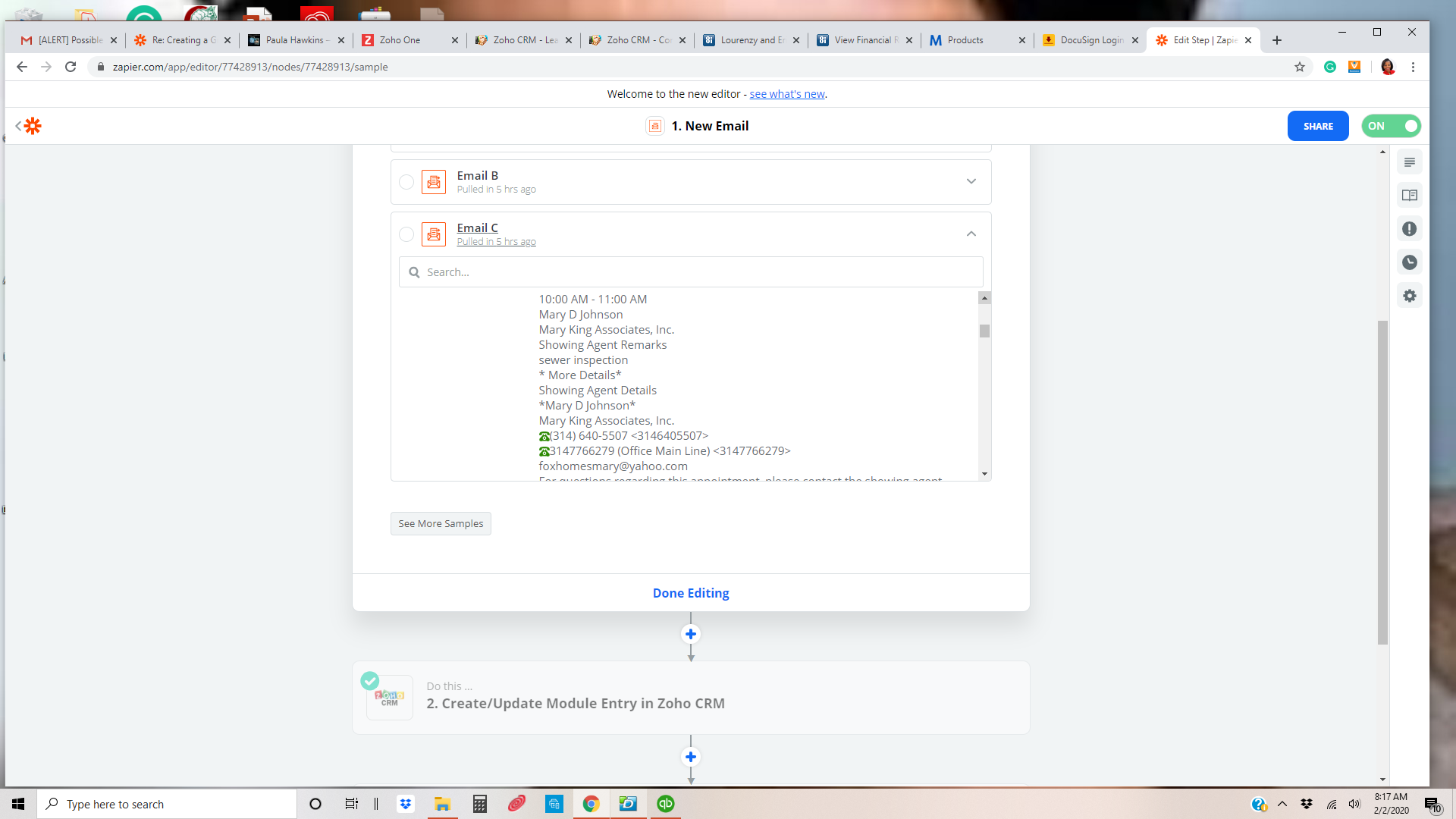
Task: Open the settings gear icon in sidebar
Action: point(1410,296)
